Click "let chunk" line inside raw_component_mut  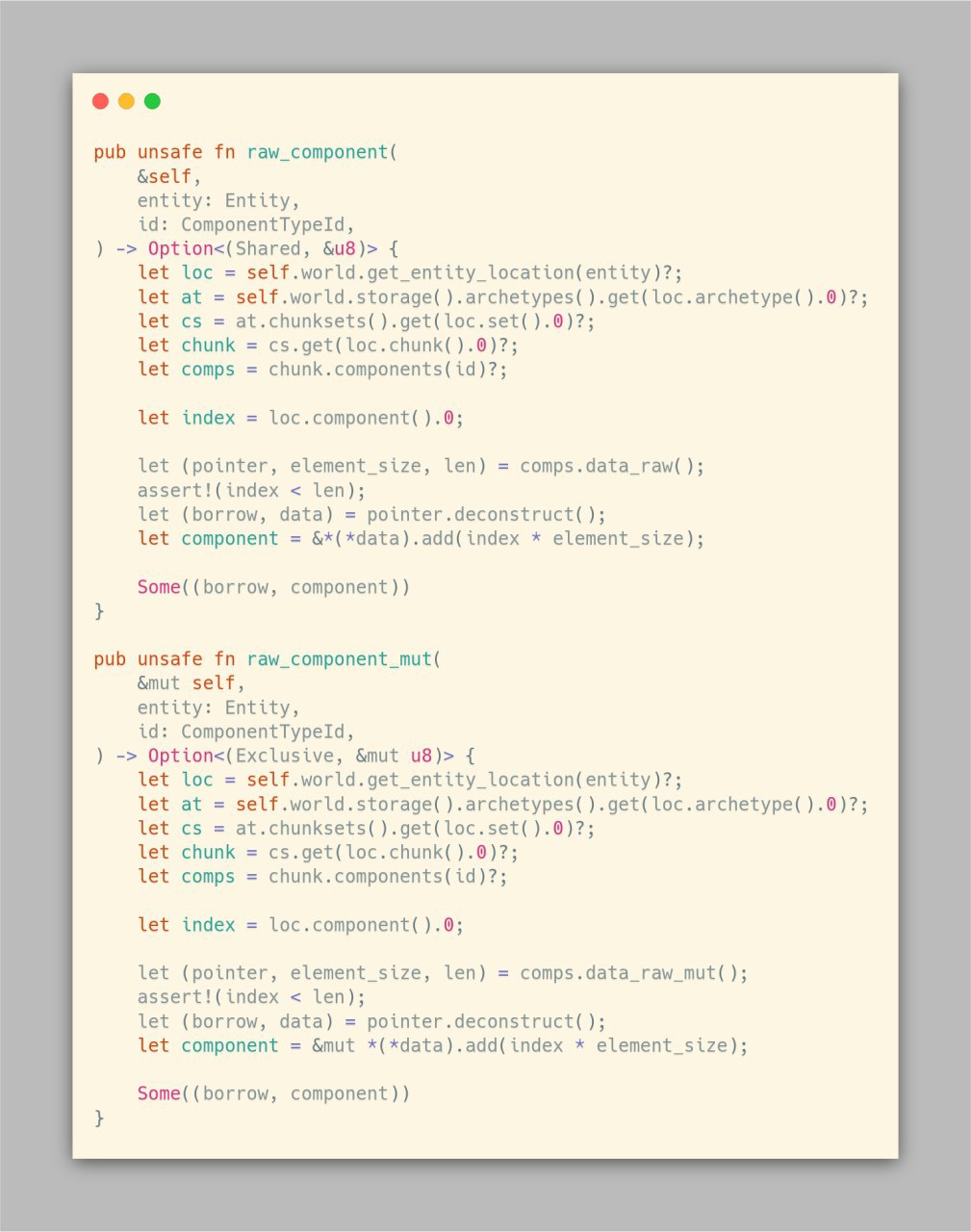point(328,853)
